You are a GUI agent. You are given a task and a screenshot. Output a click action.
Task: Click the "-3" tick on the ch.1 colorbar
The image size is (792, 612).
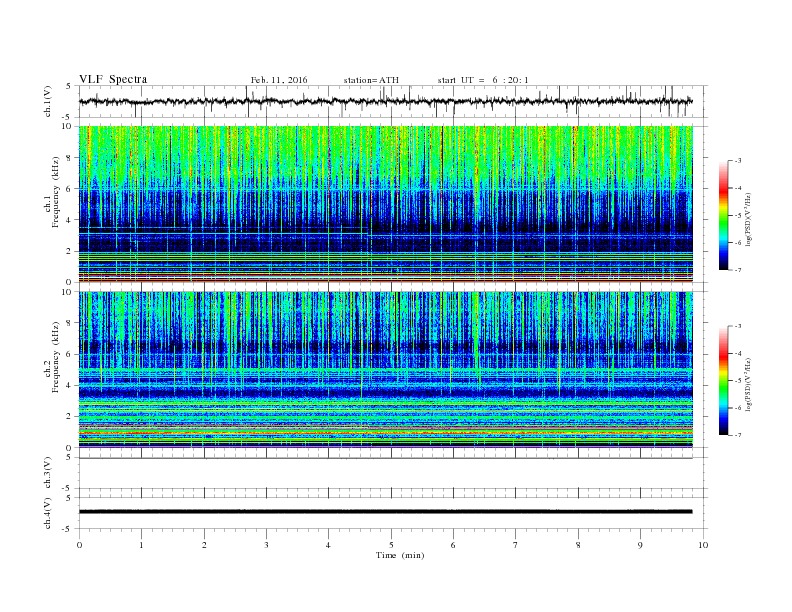pyautogui.click(x=737, y=161)
